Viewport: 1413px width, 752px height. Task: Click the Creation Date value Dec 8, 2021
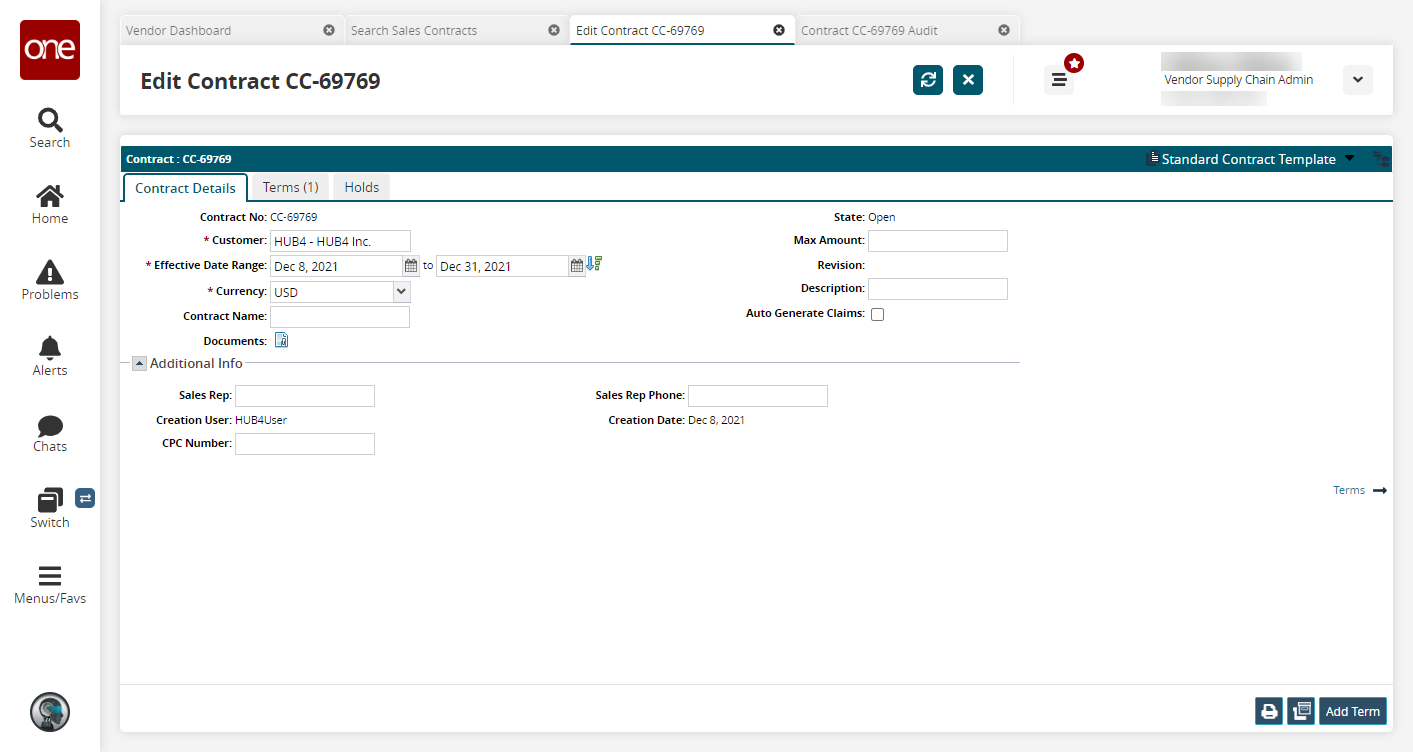[716, 420]
